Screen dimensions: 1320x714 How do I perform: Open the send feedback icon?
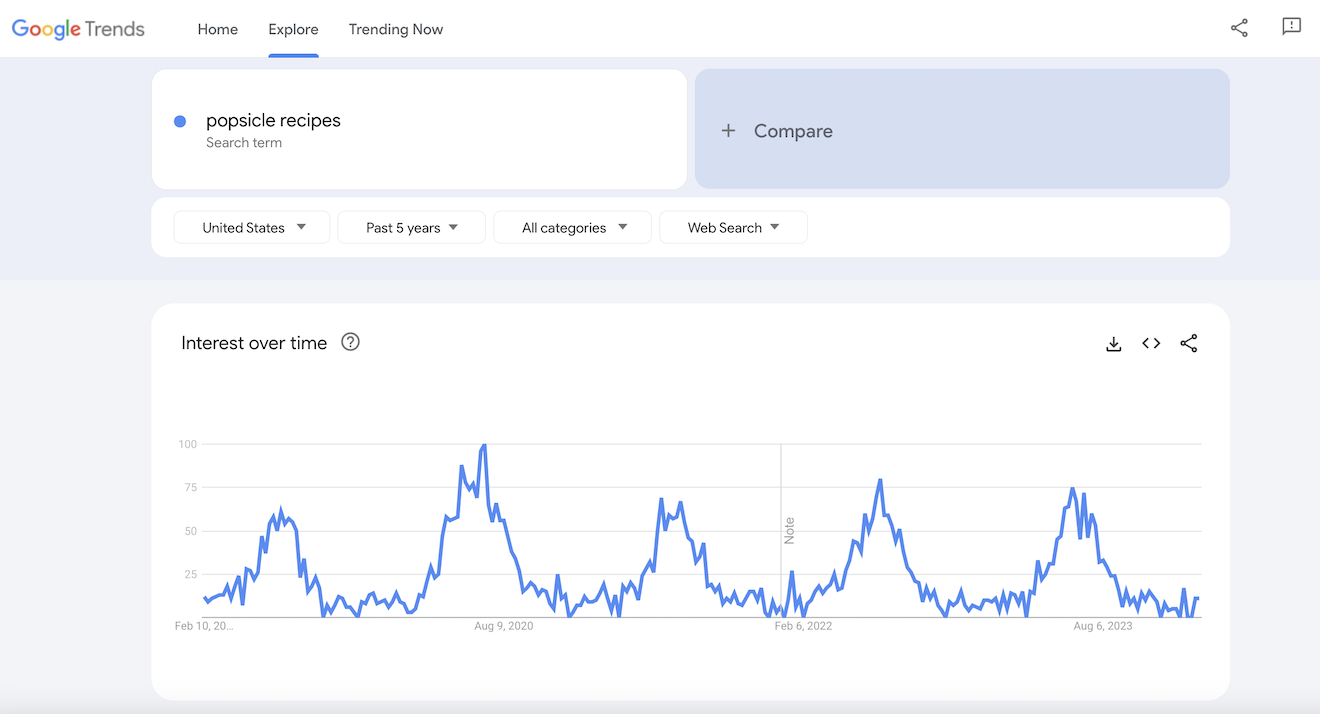pyautogui.click(x=1291, y=28)
